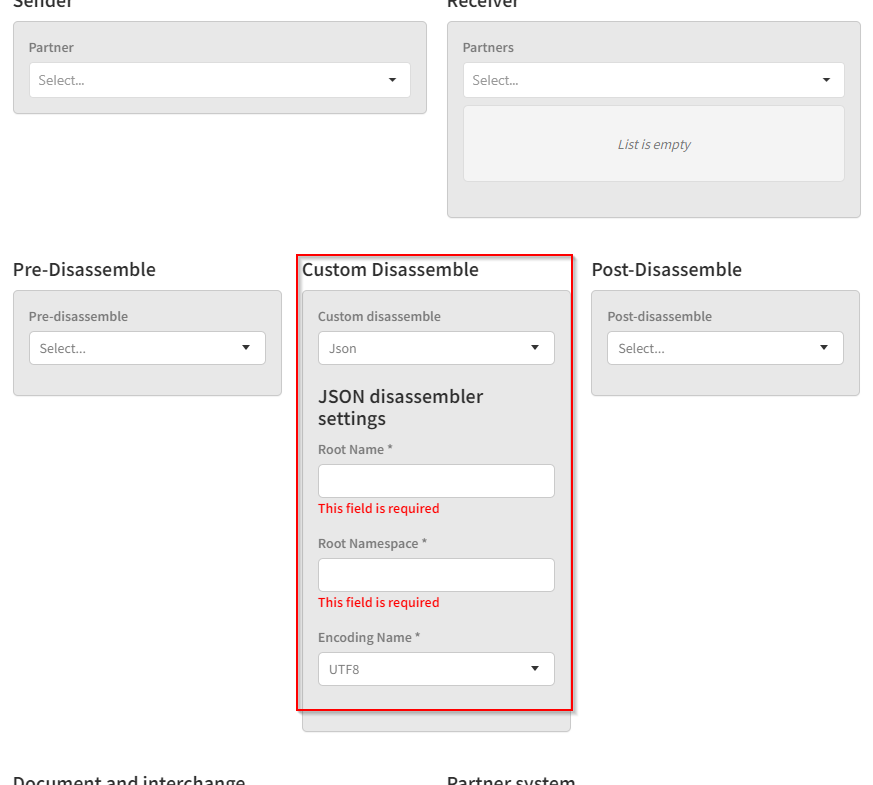Click the Receiver Partners dropdown arrow
The width and height of the screenshot is (873, 785).
826,80
